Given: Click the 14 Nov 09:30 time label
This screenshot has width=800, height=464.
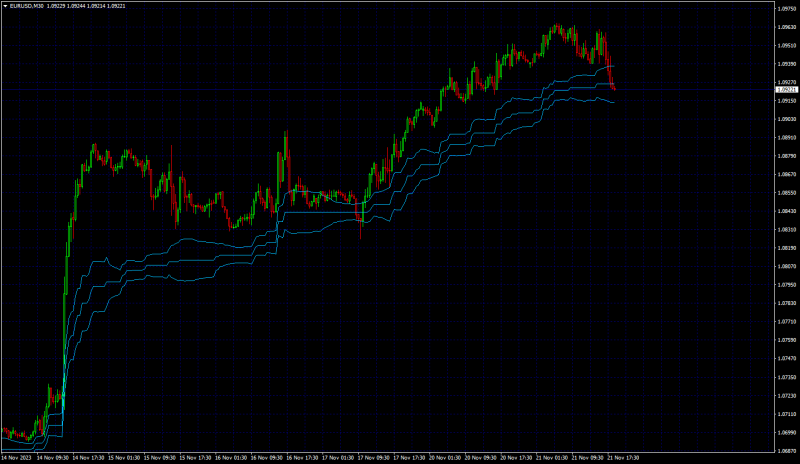Looking at the screenshot, I should [53, 458].
